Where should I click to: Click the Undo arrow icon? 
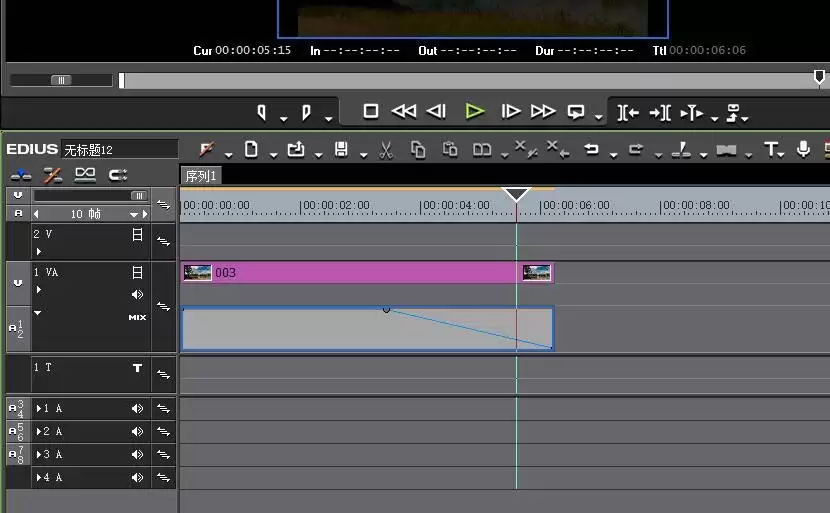click(x=591, y=149)
